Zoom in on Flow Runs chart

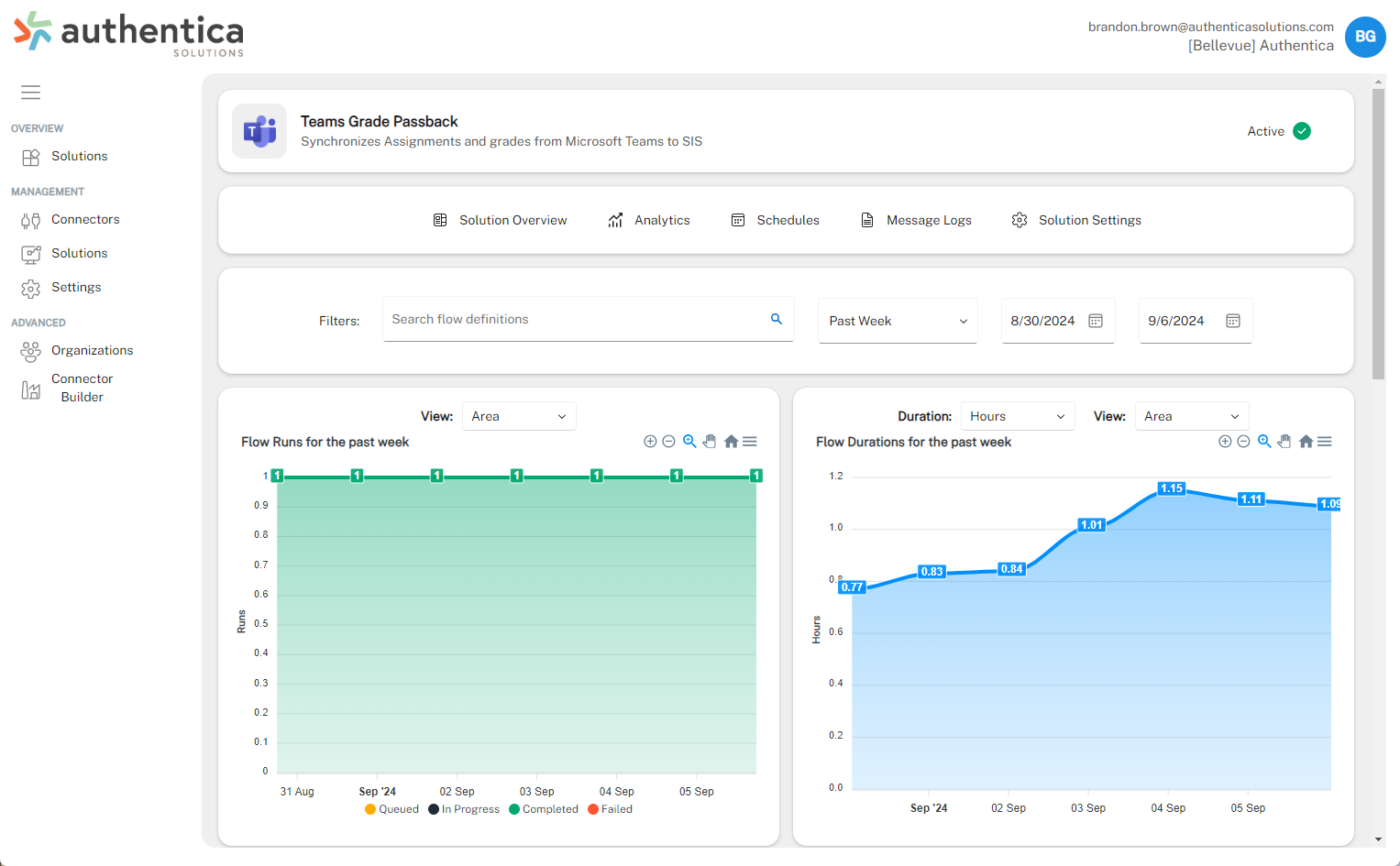(x=650, y=442)
